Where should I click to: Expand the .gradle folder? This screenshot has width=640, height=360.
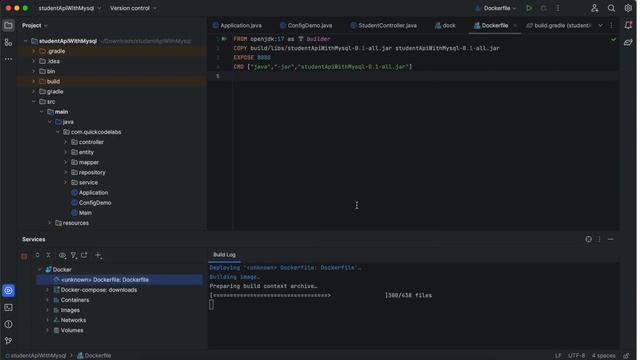[x=34, y=51]
